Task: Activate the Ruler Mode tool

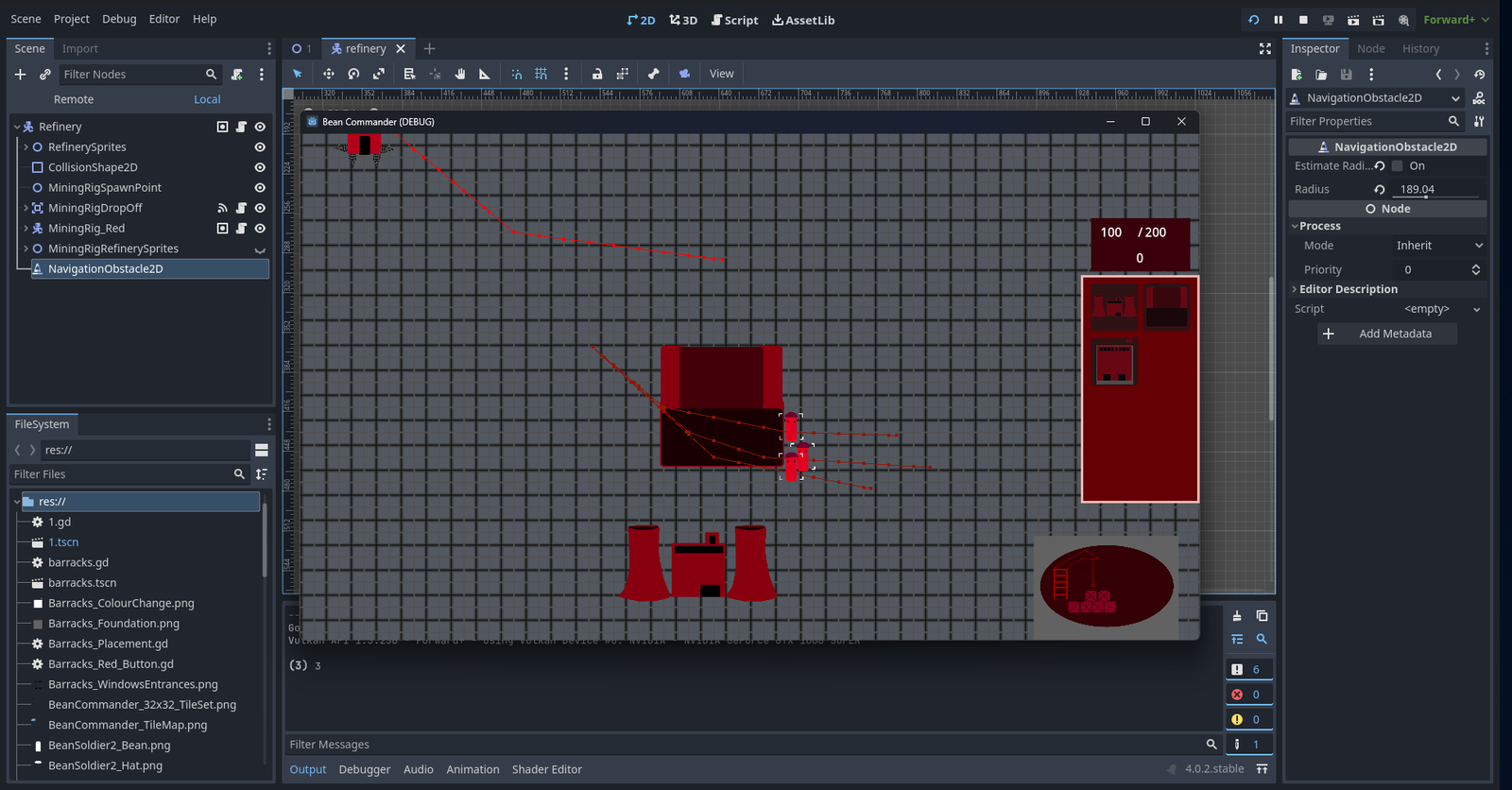Action: 485,74
